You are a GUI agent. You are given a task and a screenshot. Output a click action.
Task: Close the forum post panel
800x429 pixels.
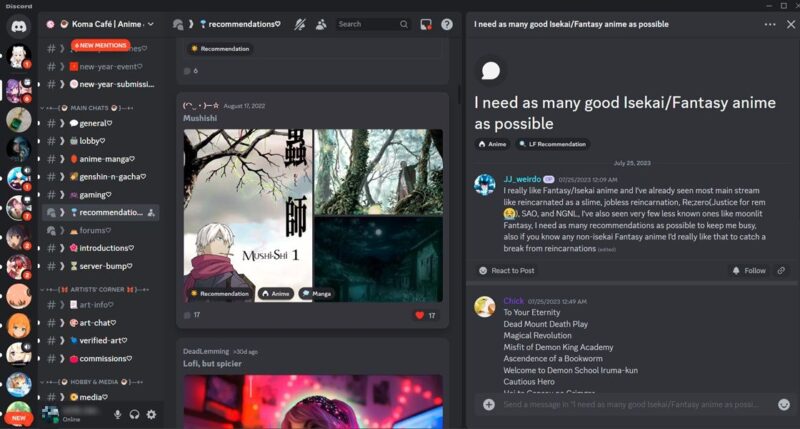790,24
